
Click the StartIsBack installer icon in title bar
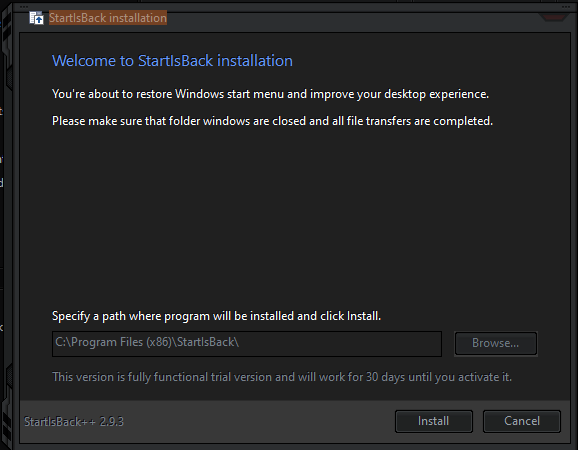click(36, 18)
